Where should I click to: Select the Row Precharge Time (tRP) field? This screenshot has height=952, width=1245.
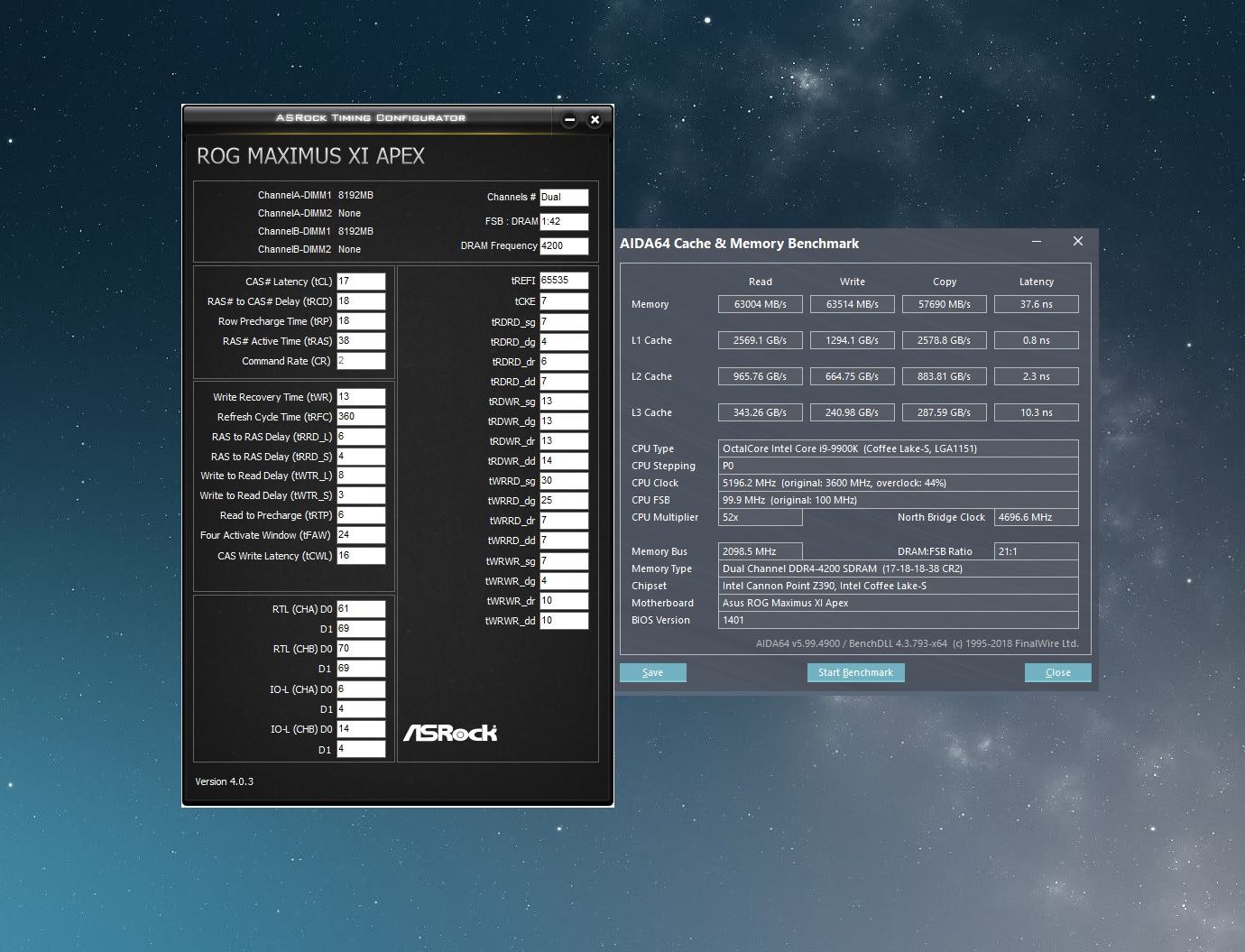[361, 321]
